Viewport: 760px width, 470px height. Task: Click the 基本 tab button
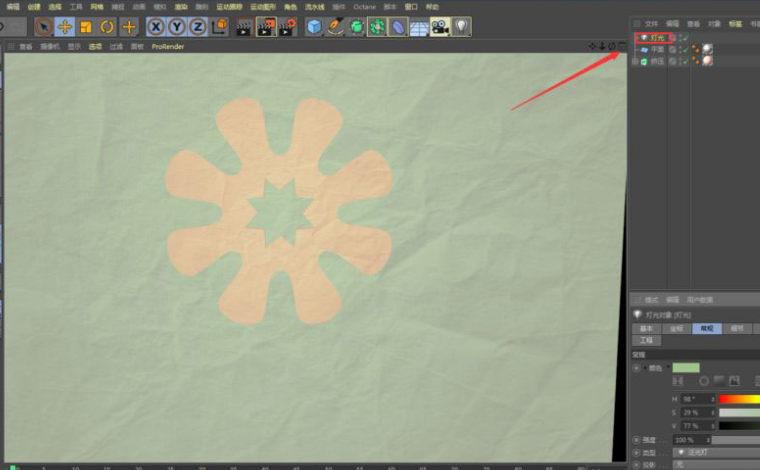646,328
